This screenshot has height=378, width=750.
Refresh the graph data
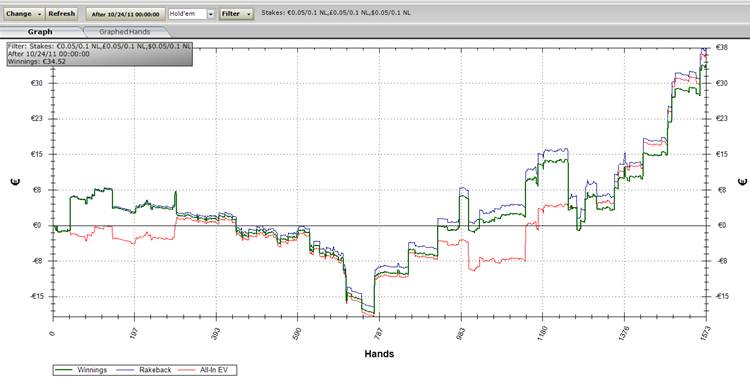point(62,14)
